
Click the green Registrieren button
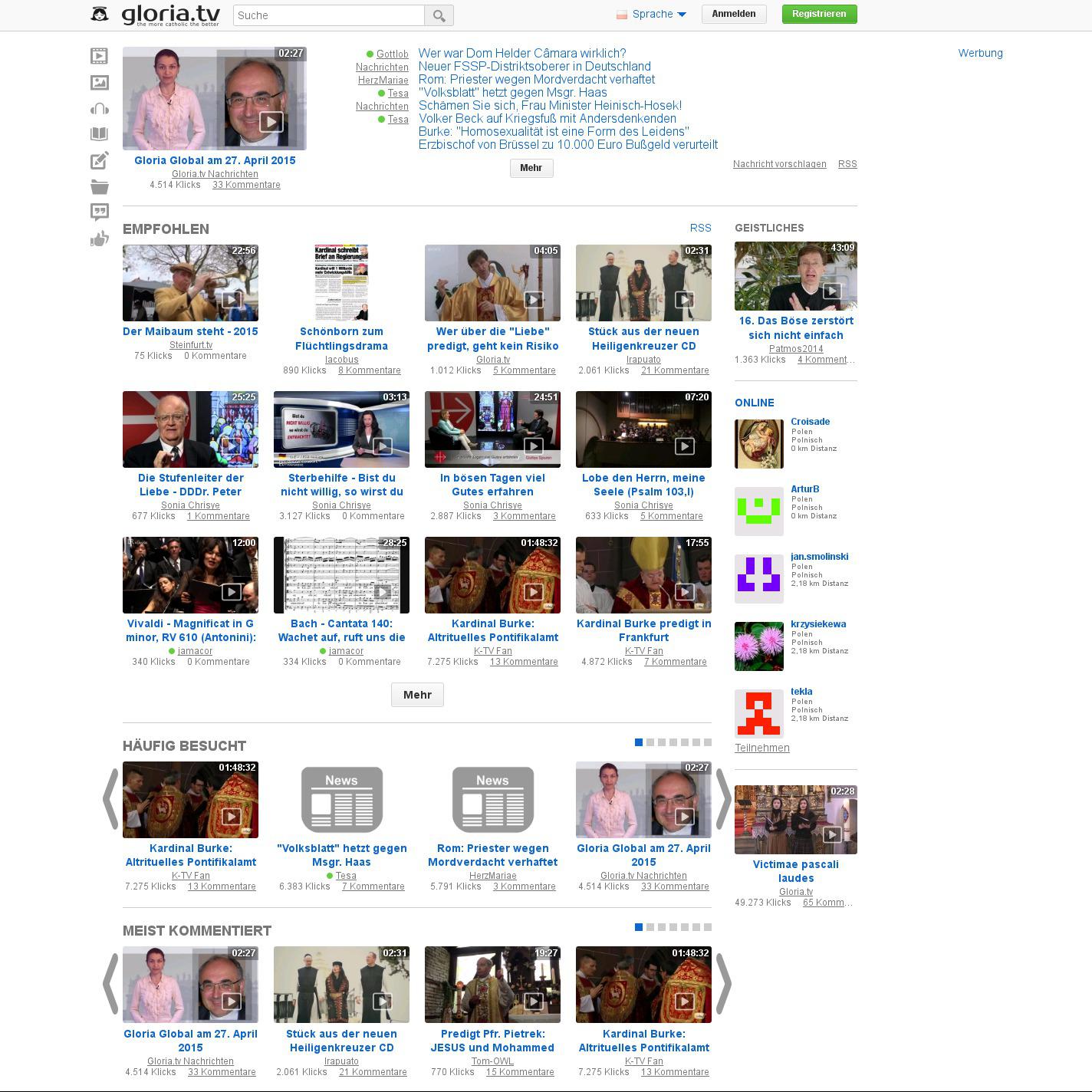(x=819, y=14)
